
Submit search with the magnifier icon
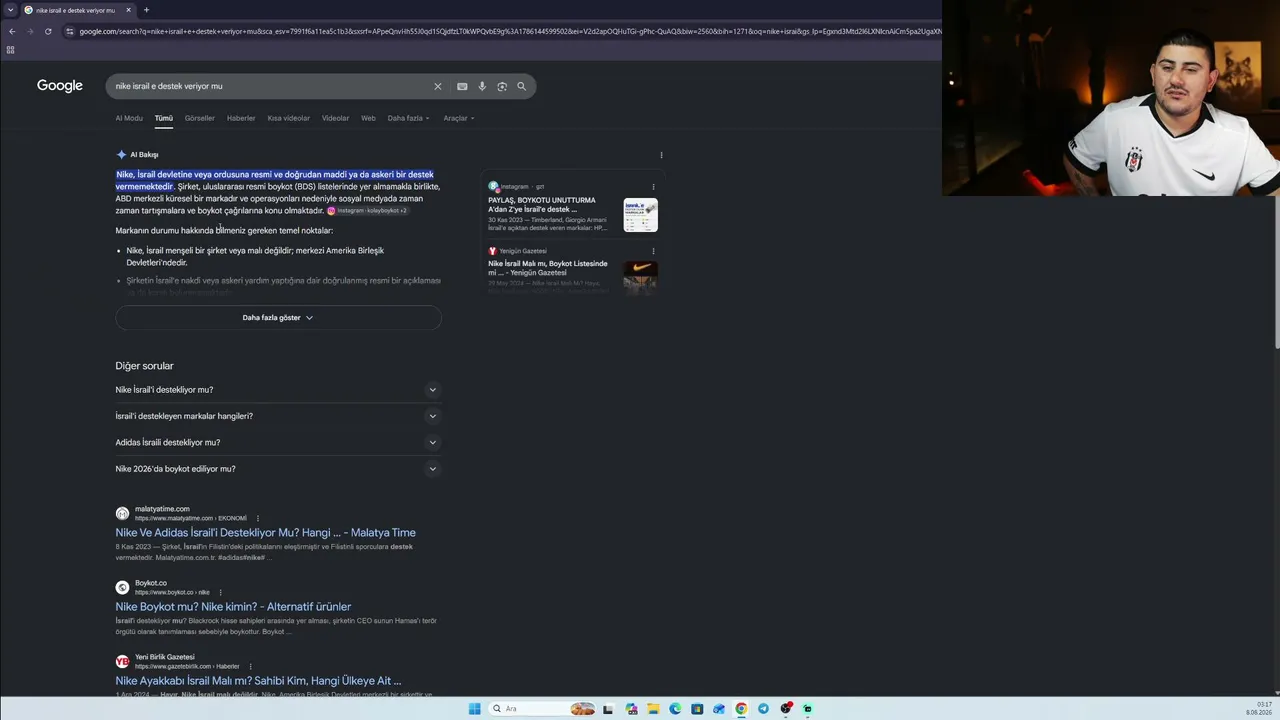point(521,86)
